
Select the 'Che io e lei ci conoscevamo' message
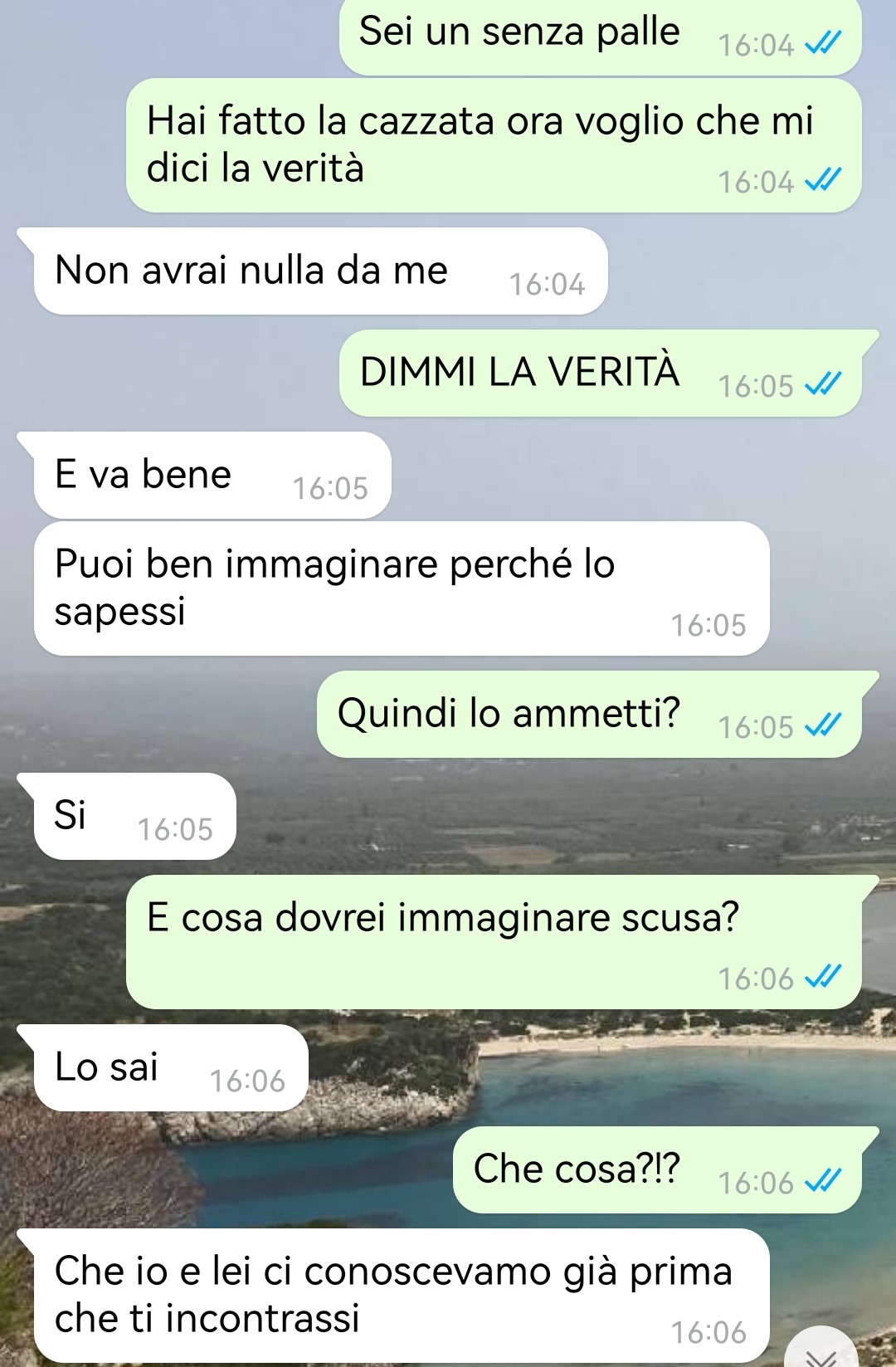402,1295
